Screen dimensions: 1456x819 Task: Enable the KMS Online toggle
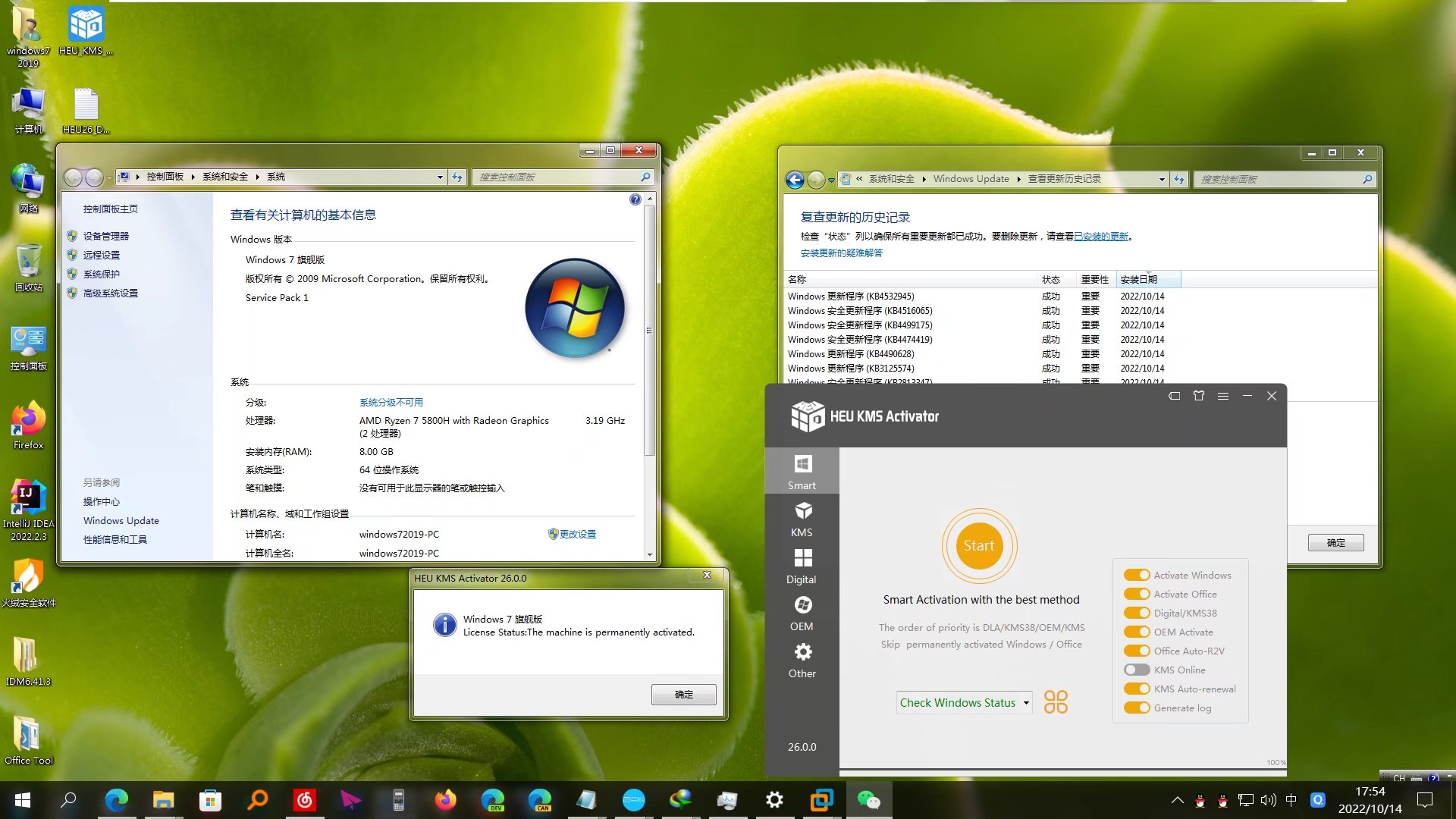(1137, 670)
